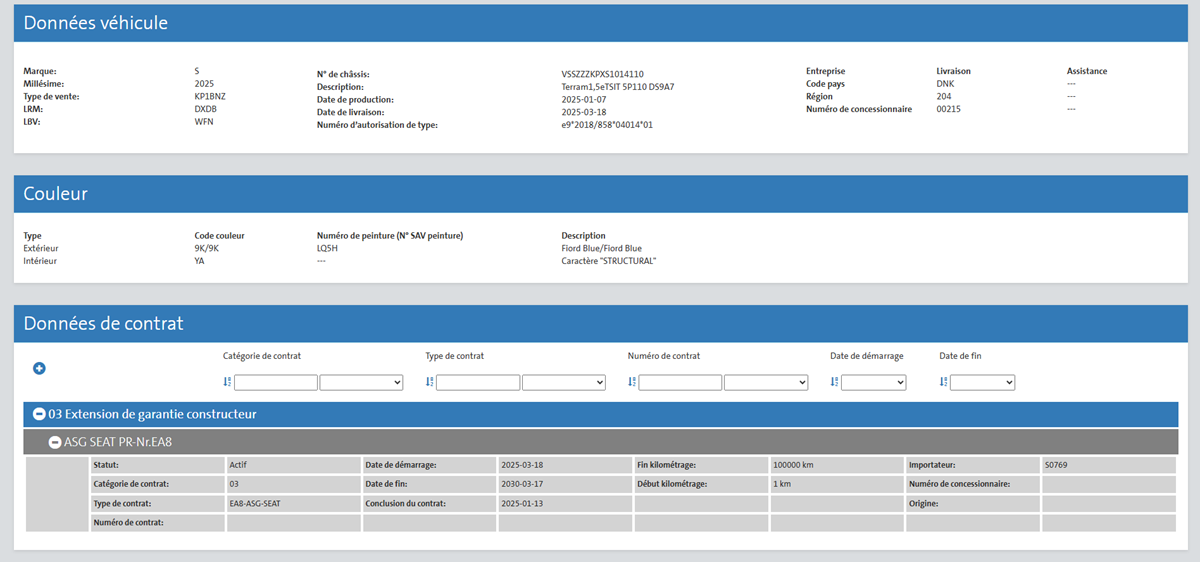Click the Catégorie de contrat text field

tap(276, 382)
